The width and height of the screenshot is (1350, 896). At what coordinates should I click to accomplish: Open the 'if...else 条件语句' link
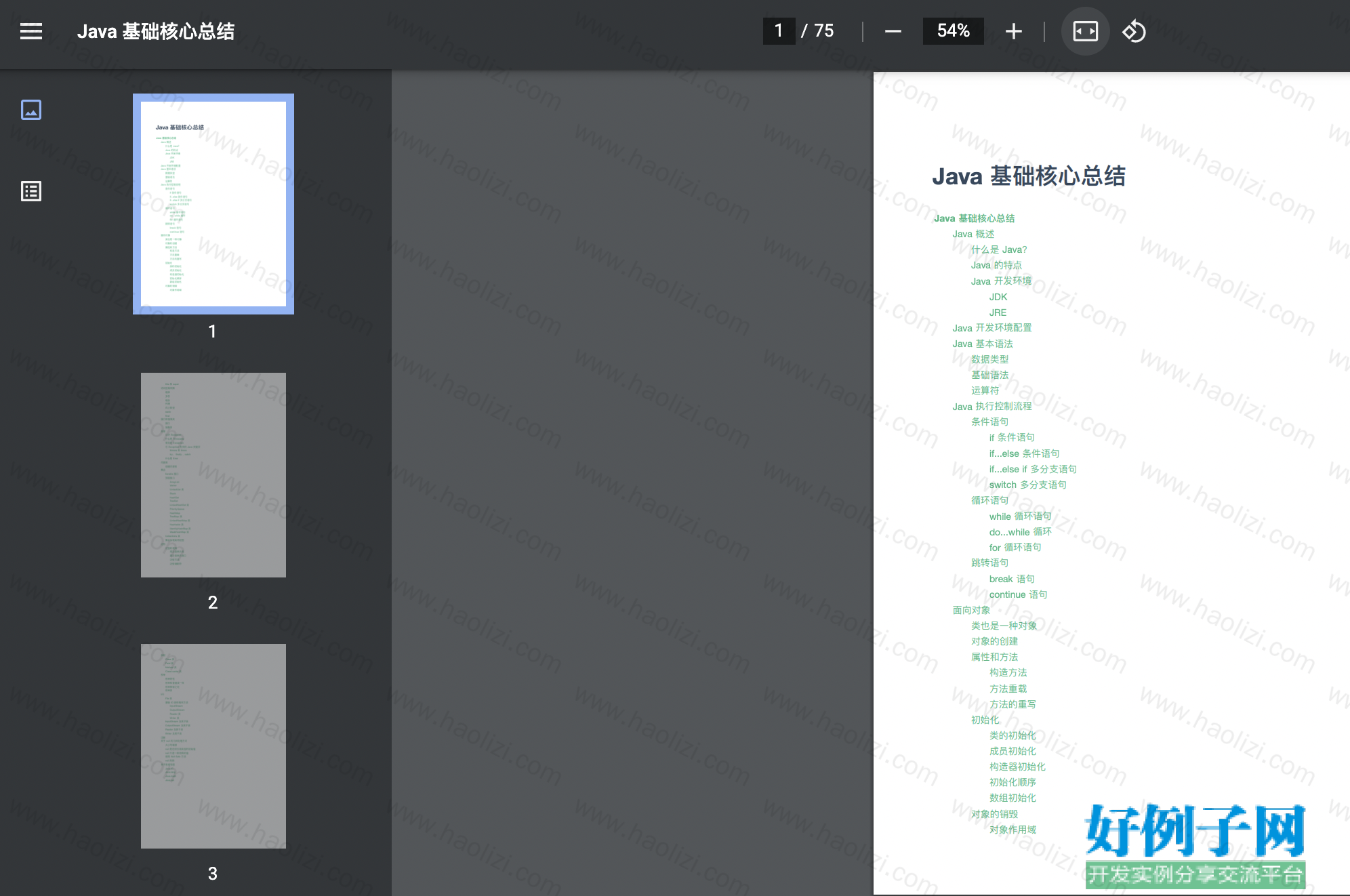point(1024,453)
